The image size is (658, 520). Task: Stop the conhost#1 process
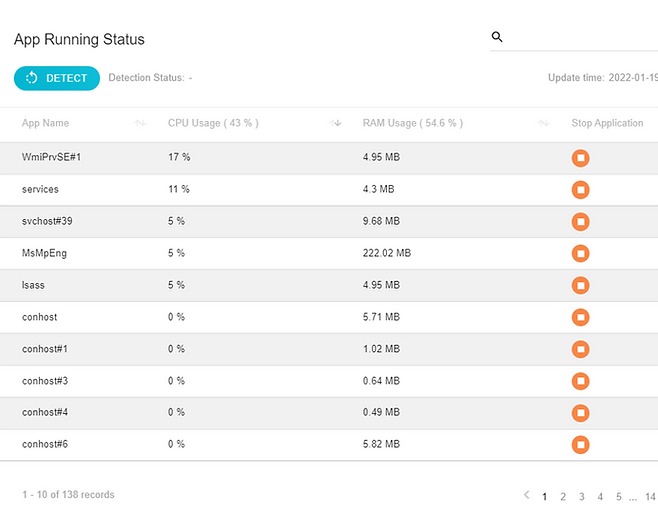[580, 349]
